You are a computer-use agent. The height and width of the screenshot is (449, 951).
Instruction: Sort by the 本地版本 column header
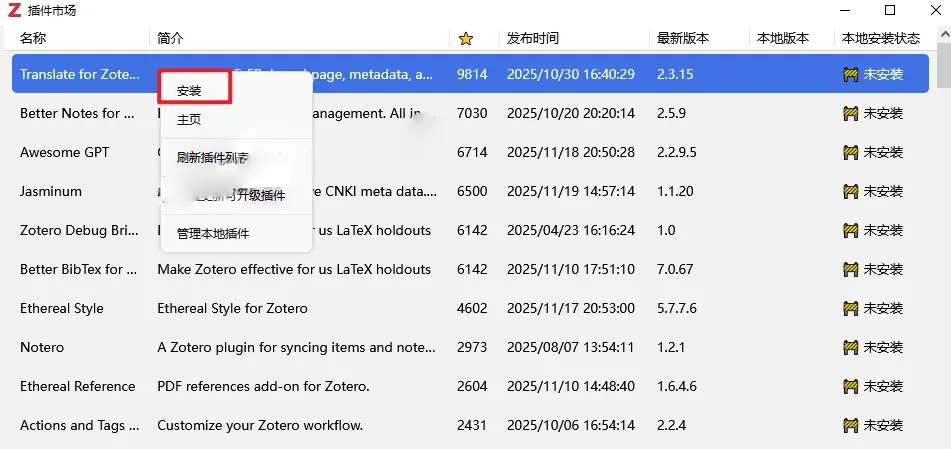pyautogui.click(x=783, y=38)
